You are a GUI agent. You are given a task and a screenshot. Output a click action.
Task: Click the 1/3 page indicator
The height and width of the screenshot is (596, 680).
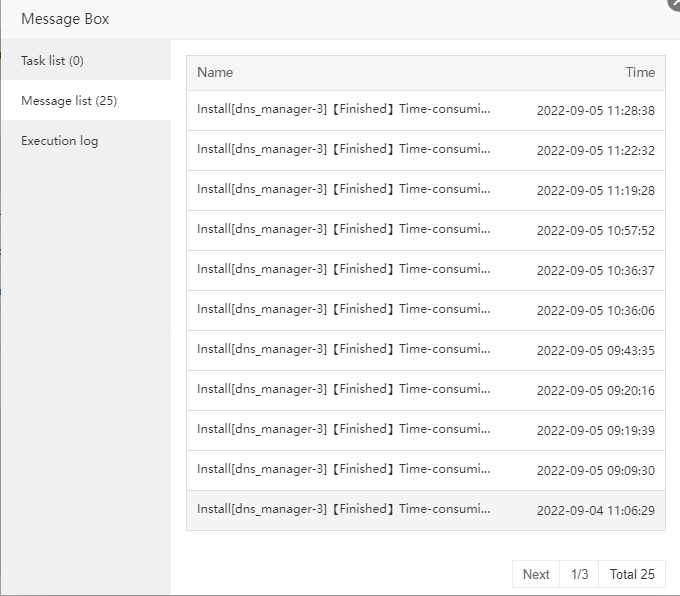(x=580, y=574)
